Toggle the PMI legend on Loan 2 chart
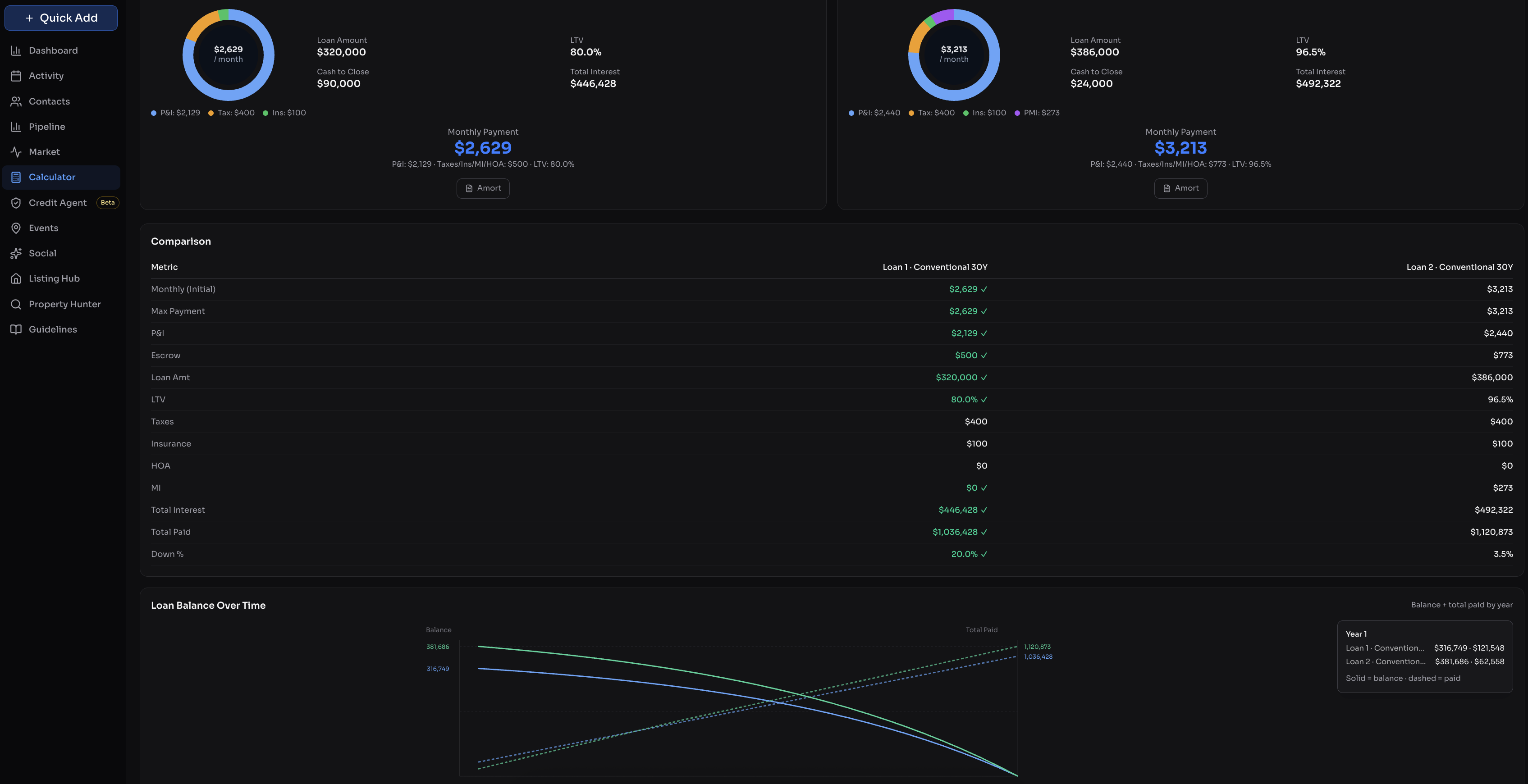Image resolution: width=1528 pixels, height=784 pixels. (1037, 112)
